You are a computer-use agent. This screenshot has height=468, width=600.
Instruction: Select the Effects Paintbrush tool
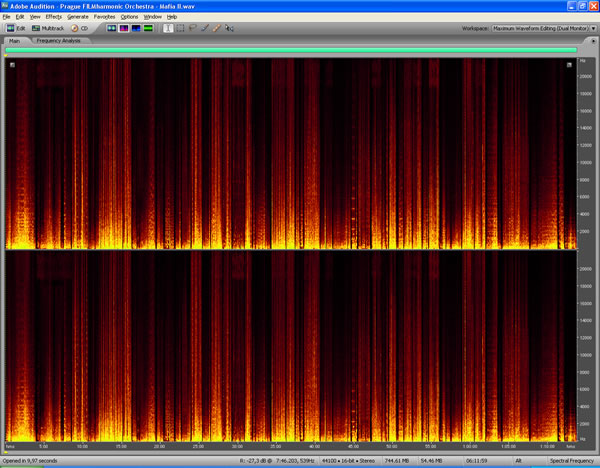(x=205, y=28)
